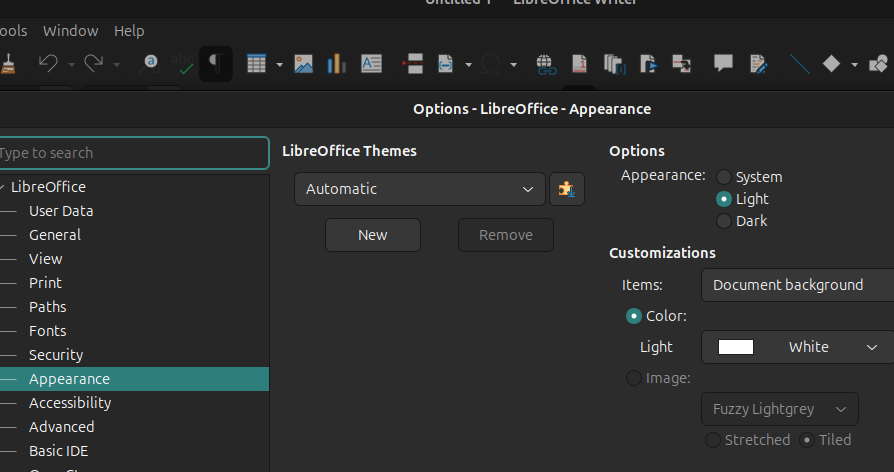Open the Light color White swatch picker
This screenshot has width=894, height=472.
click(797, 347)
